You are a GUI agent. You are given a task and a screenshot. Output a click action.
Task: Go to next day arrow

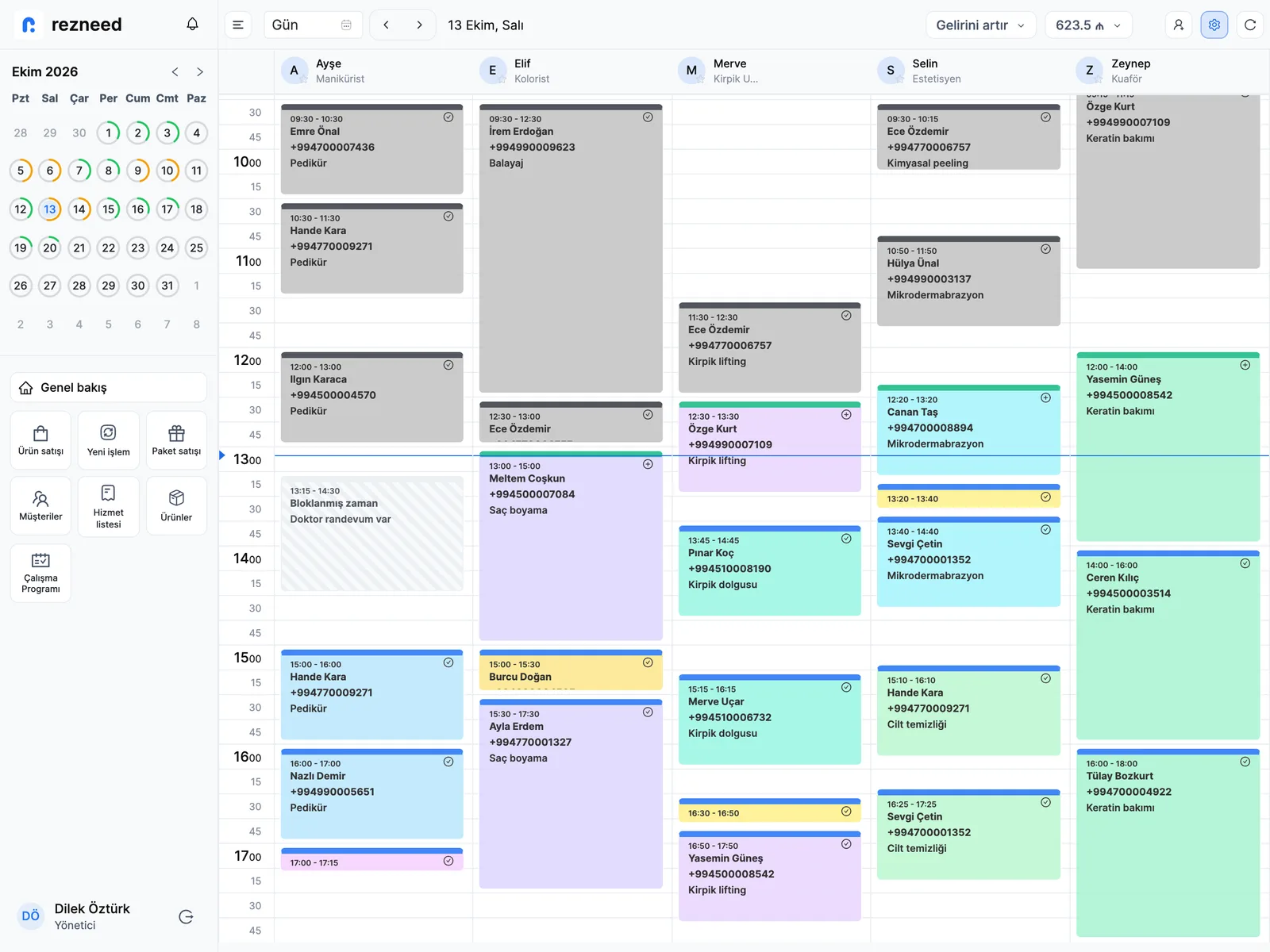419,25
